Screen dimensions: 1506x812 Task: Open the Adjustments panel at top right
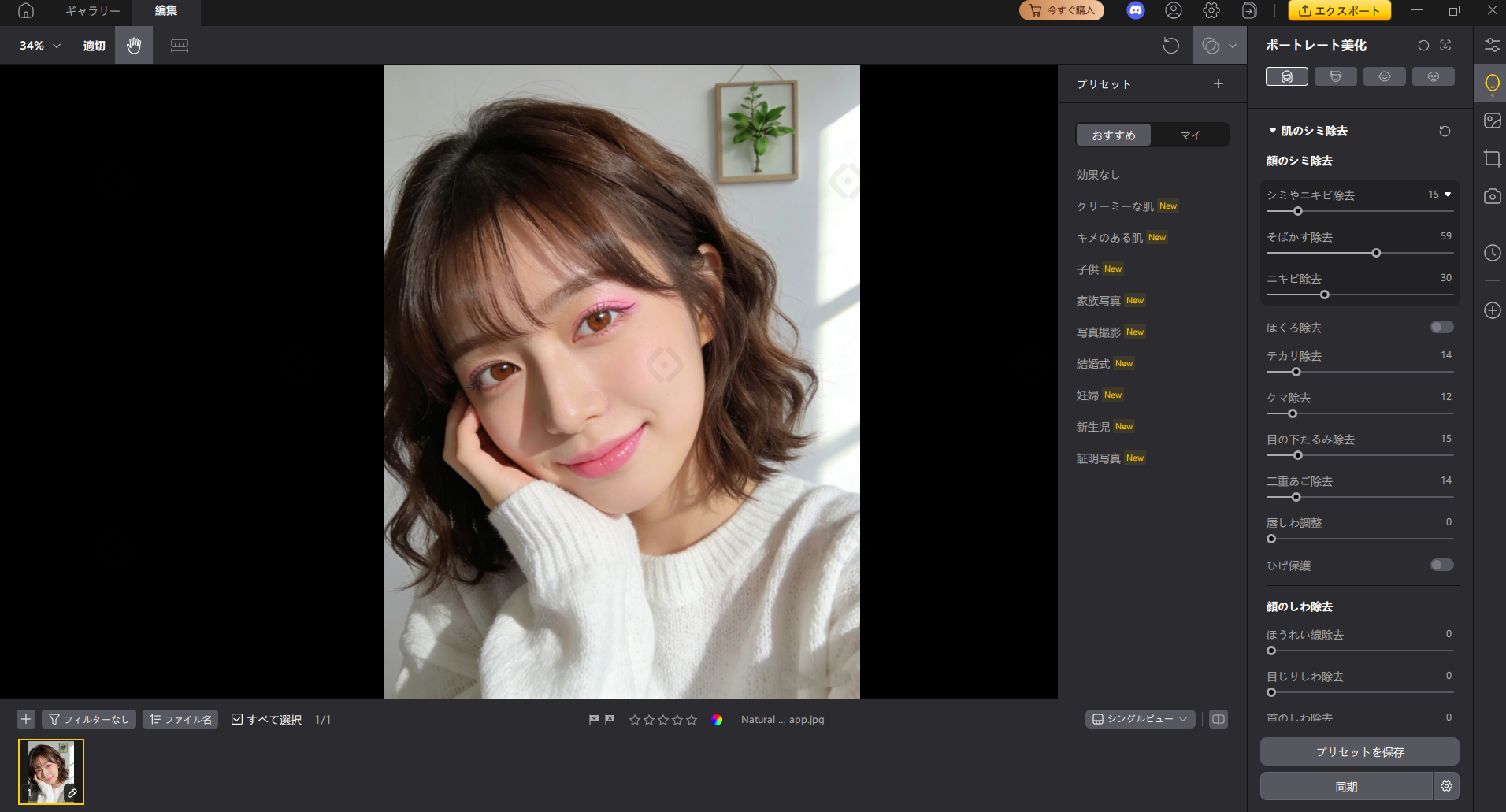(x=1491, y=45)
